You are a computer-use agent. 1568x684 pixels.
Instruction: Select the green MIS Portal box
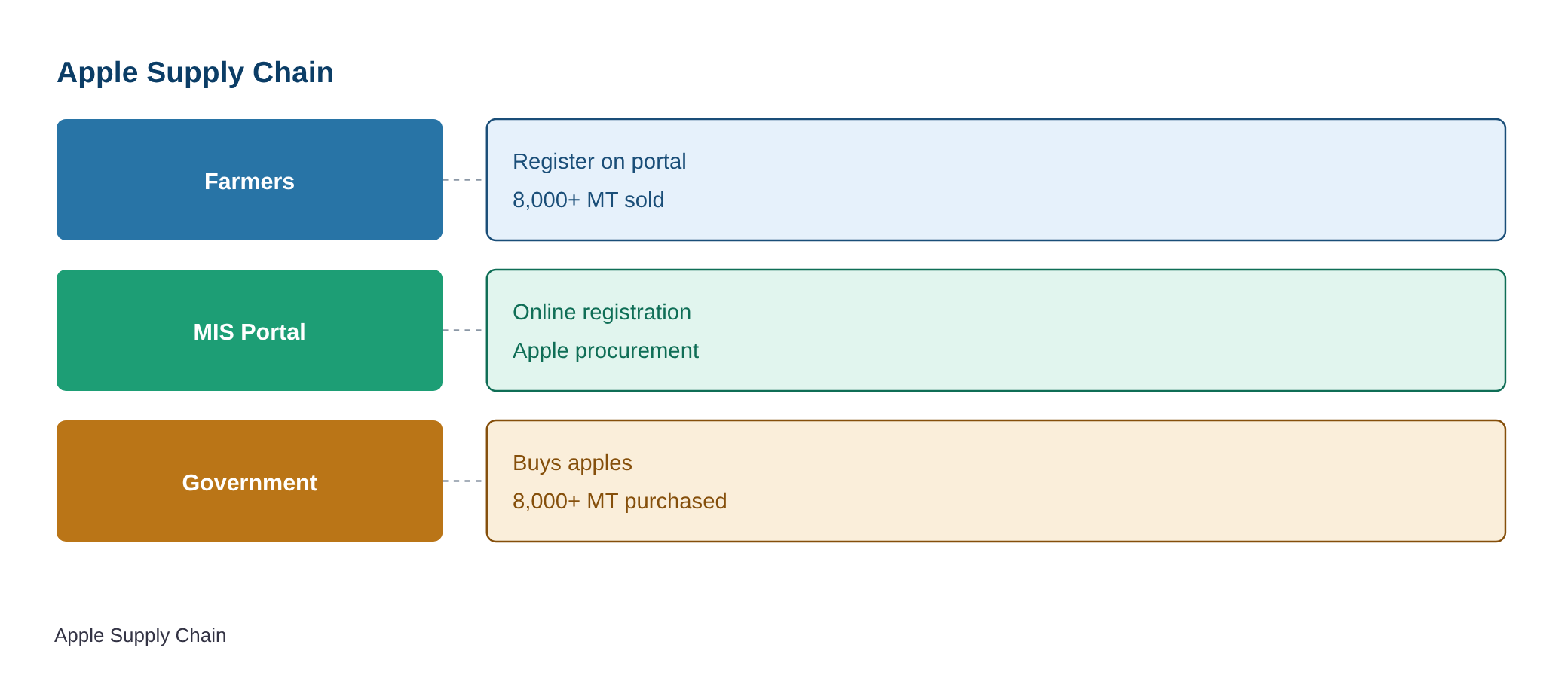(x=250, y=330)
